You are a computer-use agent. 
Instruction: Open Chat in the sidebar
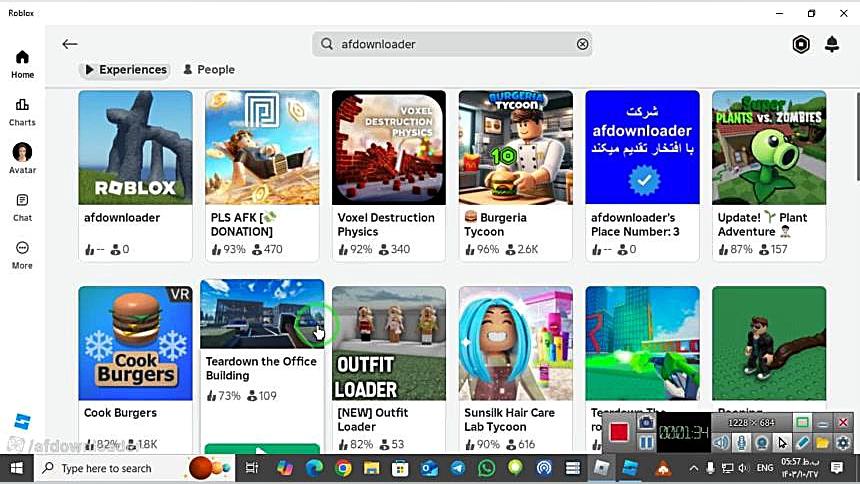pyautogui.click(x=22, y=207)
